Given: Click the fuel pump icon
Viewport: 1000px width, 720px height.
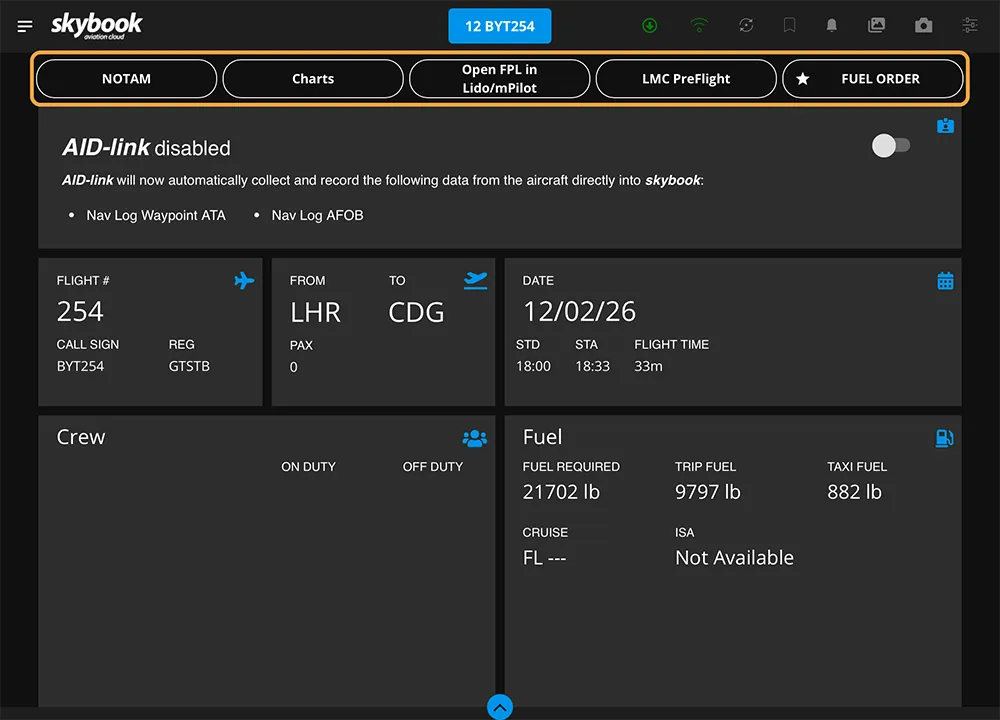Looking at the screenshot, I should click(944, 438).
